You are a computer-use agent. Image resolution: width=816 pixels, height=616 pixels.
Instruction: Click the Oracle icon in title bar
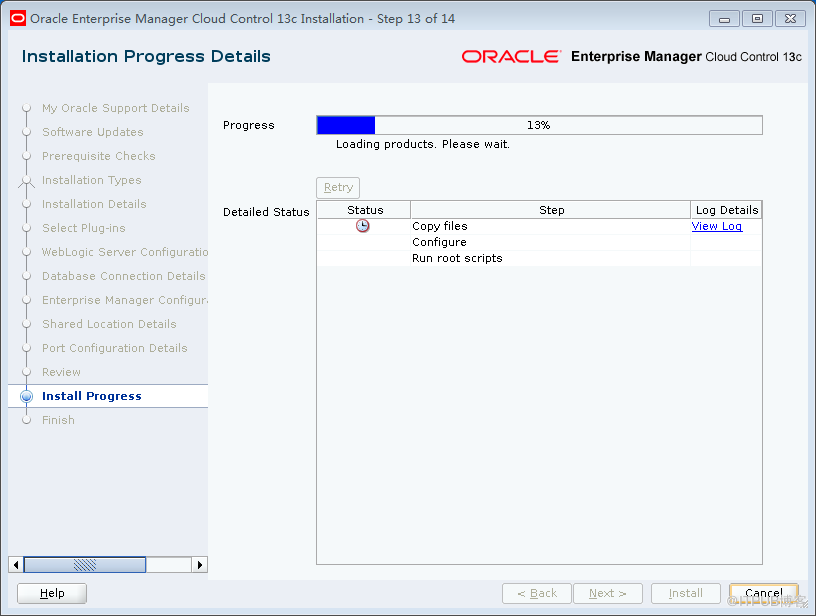click(x=18, y=19)
